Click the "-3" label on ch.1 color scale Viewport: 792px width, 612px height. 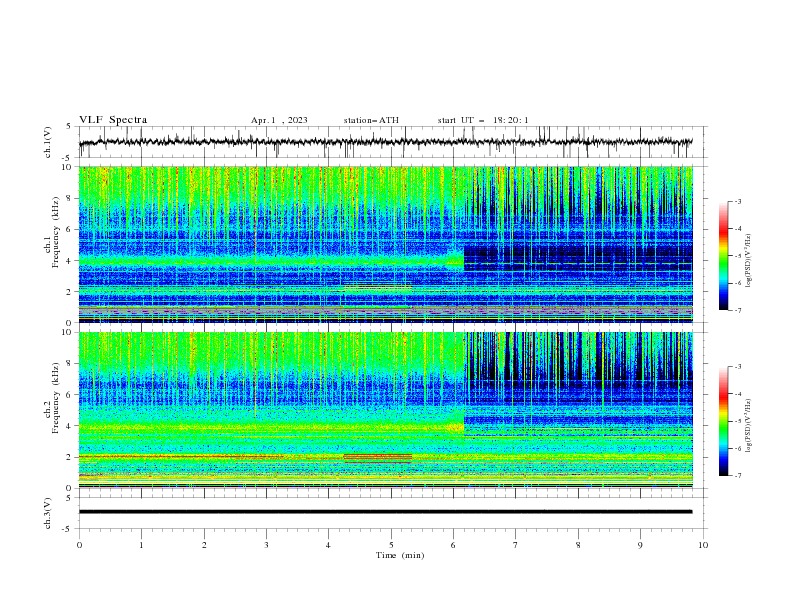click(x=738, y=201)
